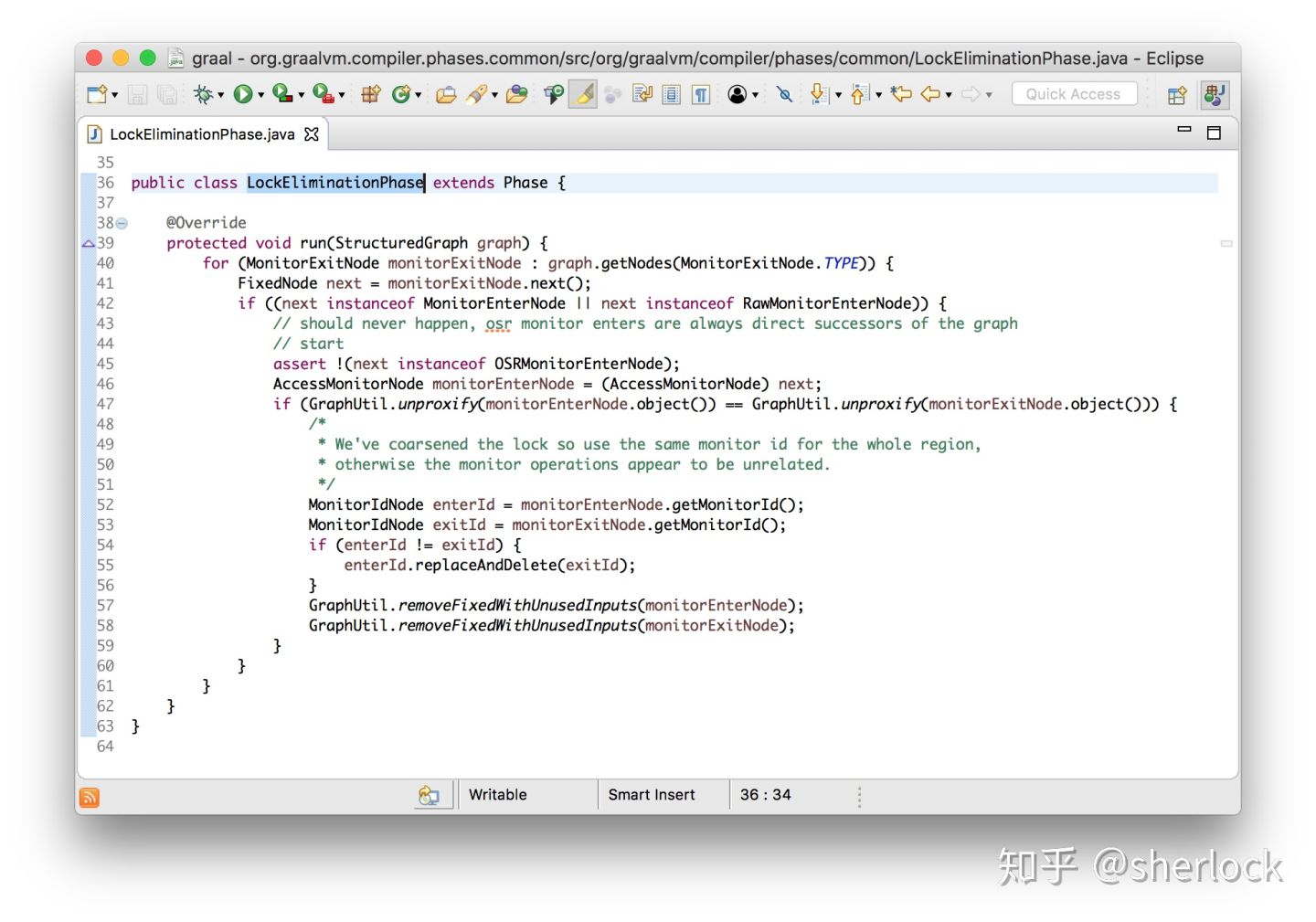Toggle Block Selection Mode button
Screen dimensions: 1316x922
(x=672, y=94)
